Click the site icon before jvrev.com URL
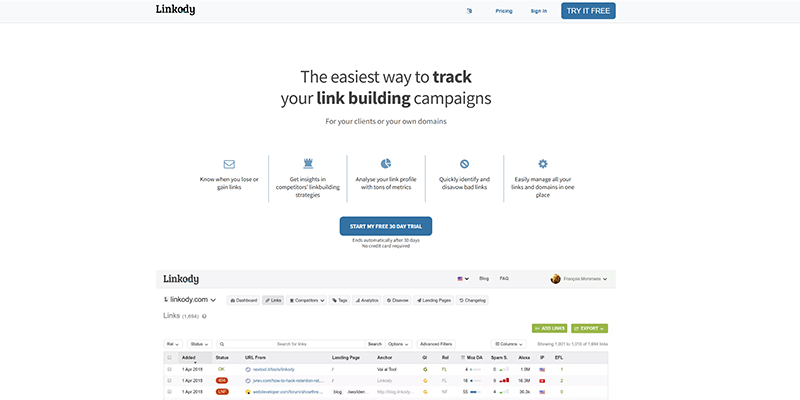 [248, 381]
